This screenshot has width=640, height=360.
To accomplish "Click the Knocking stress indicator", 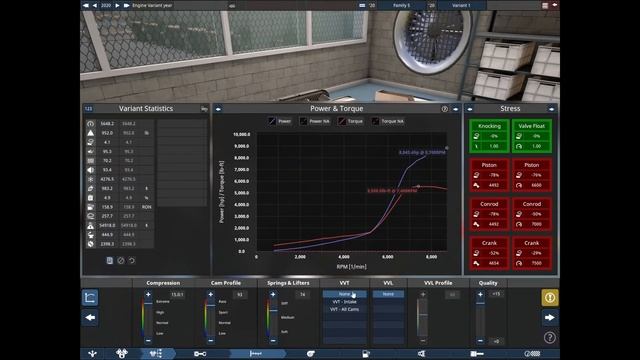I will [x=489, y=136].
